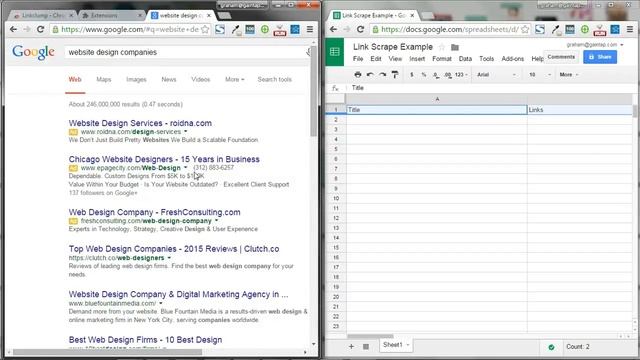640x360 pixels.
Task: Select the paint format tool
Action: tap(395, 75)
